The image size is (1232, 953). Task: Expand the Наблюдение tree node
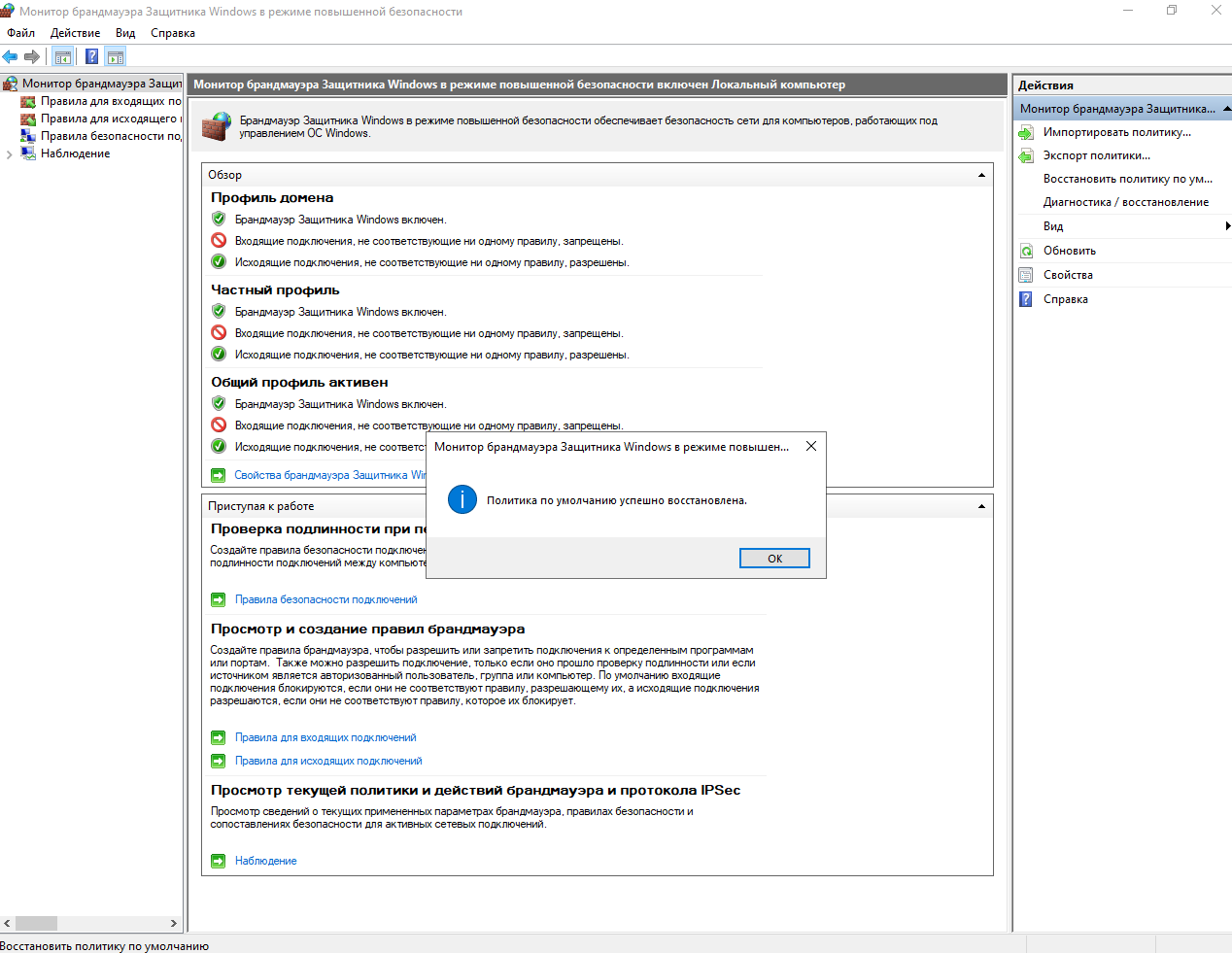[x=9, y=154]
